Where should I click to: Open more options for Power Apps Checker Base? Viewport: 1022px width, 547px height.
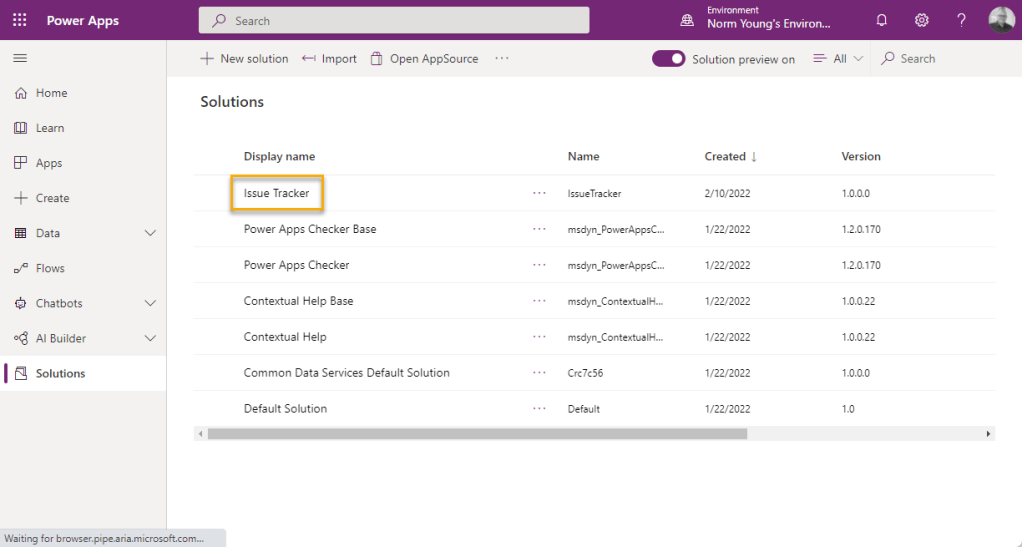pyautogui.click(x=539, y=229)
